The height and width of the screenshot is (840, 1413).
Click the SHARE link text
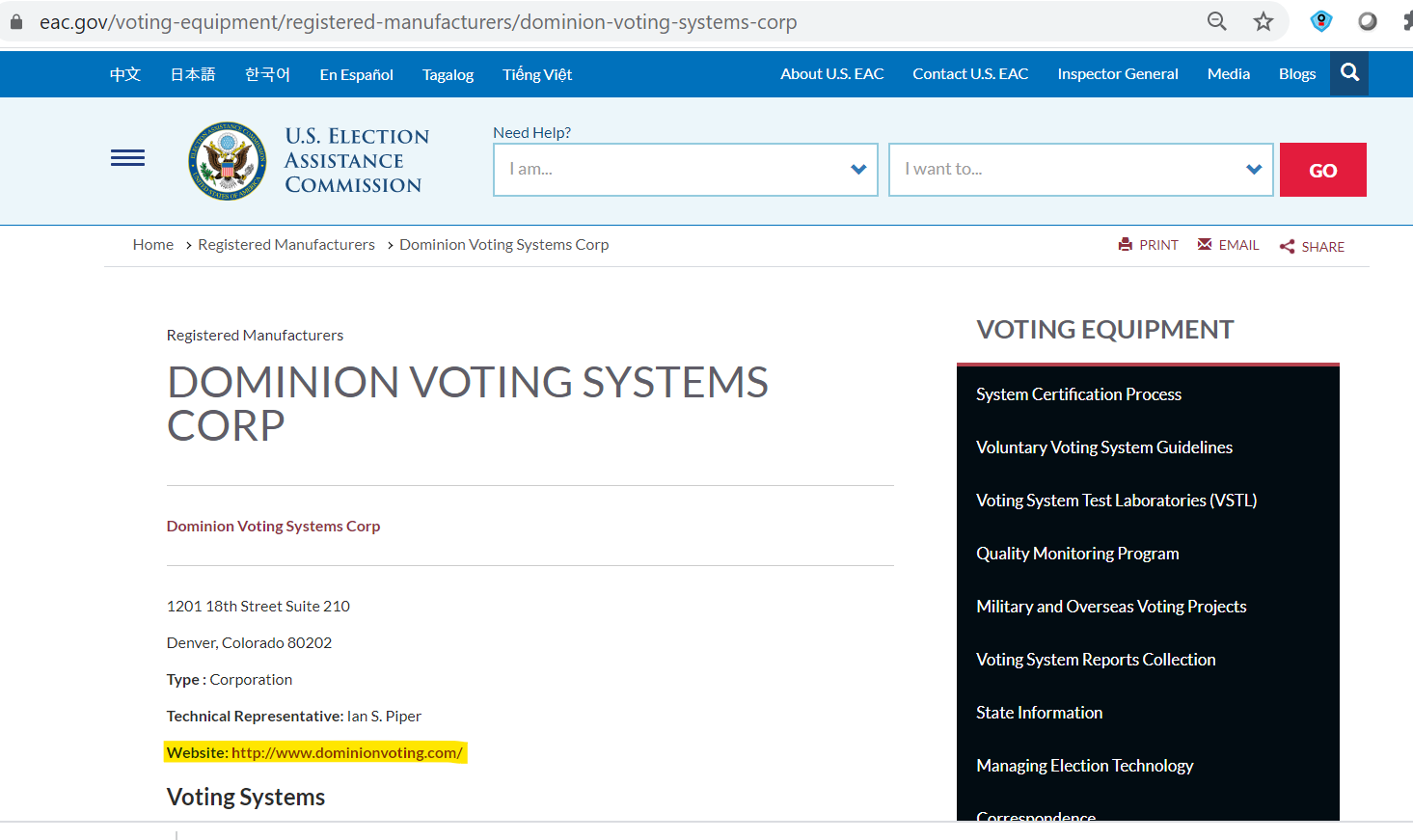(x=1322, y=247)
